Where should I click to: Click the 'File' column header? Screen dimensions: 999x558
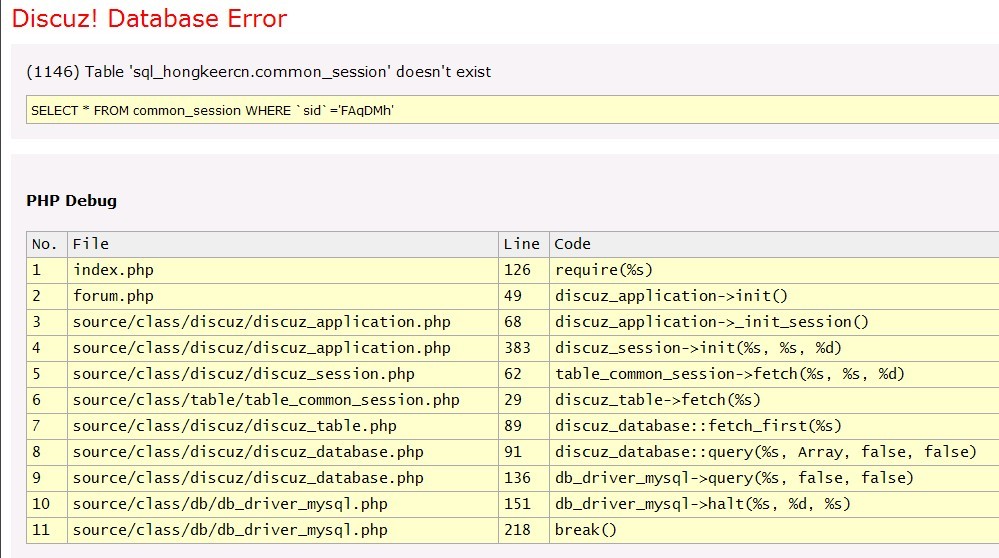[282, 244]
